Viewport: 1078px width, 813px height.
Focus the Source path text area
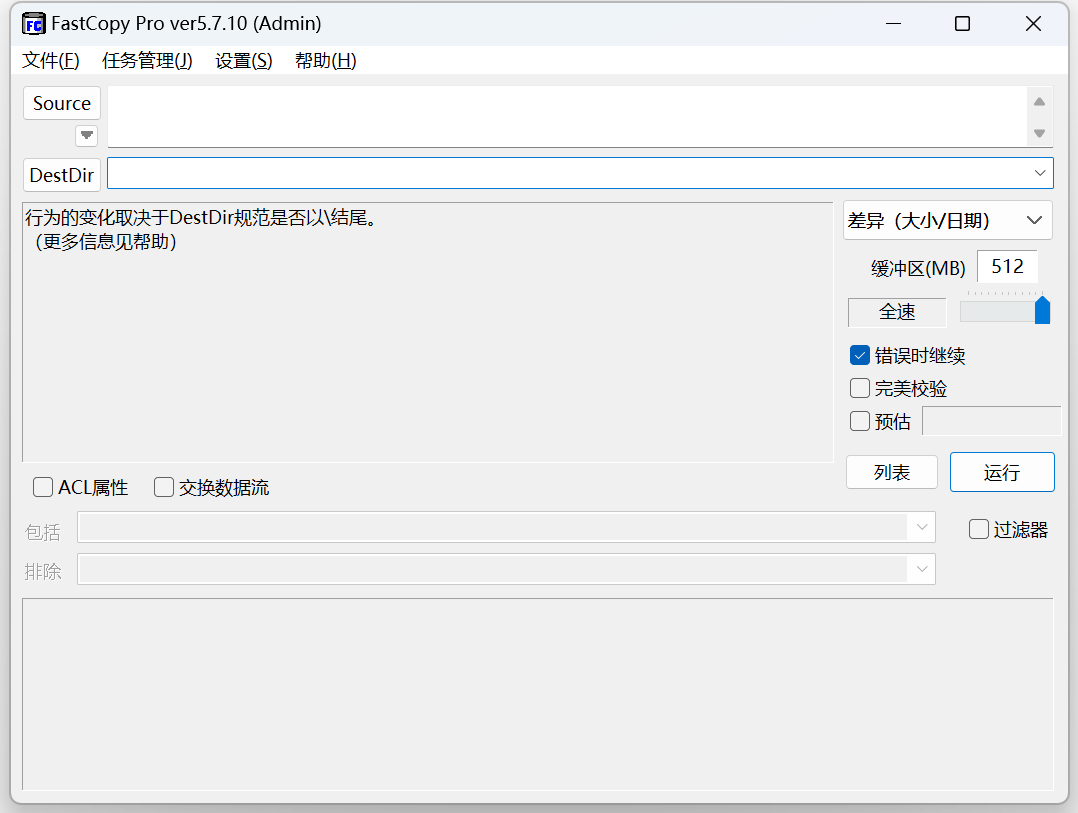pos(566,117)
